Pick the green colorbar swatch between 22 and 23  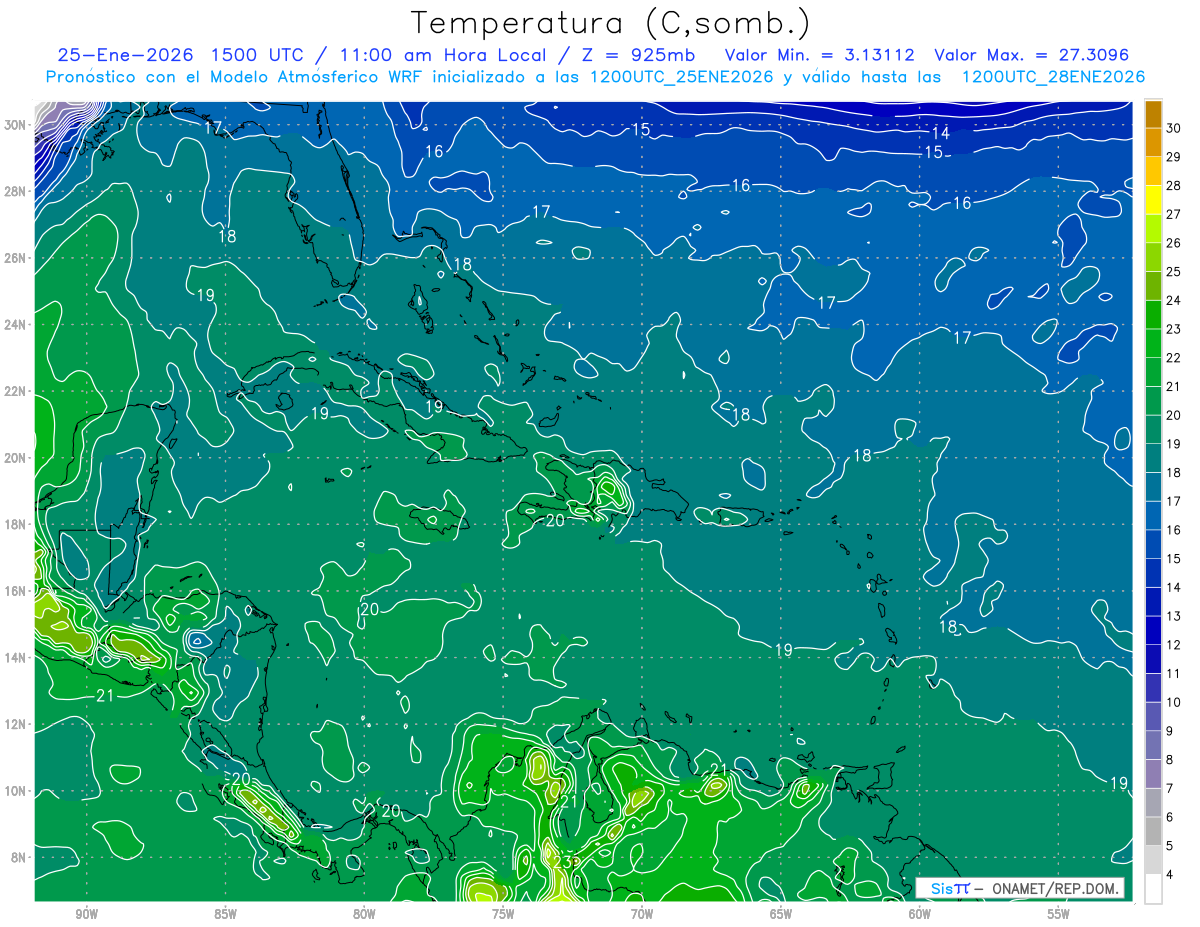[1154, 344]
